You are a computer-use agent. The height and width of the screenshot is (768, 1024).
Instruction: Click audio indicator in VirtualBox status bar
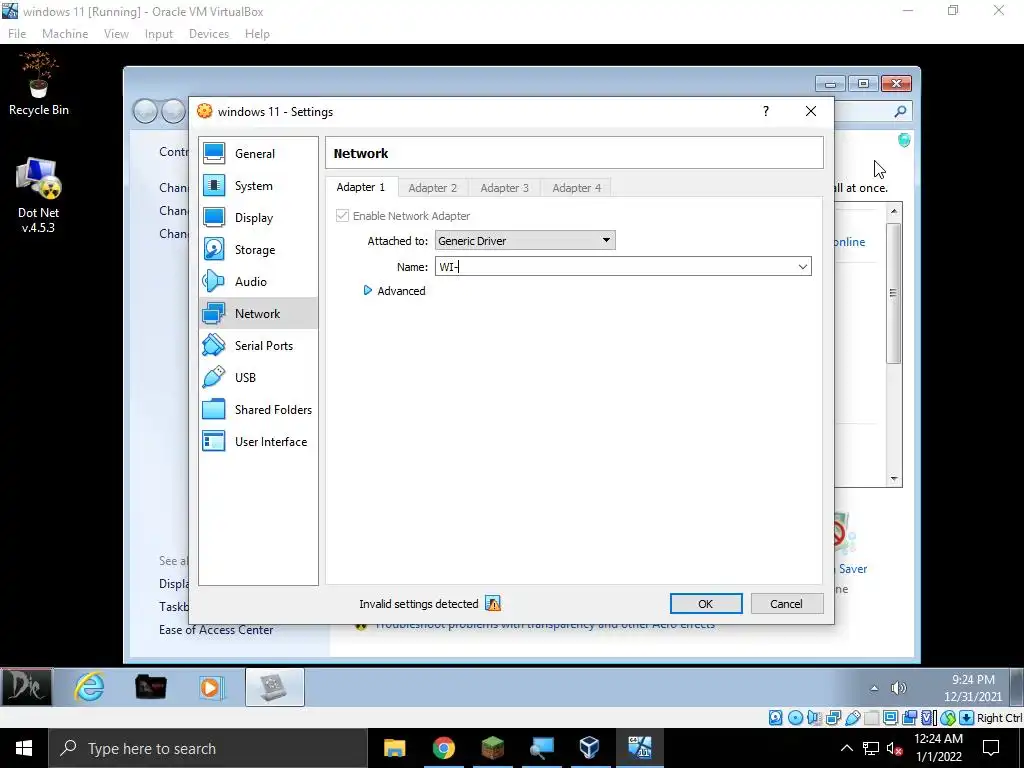(814, 718)
